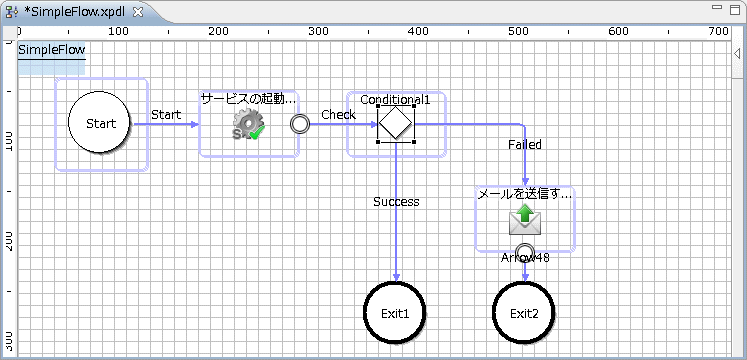
Task: Select the Arrow48 transition label
Action: [x=525, y=258]
